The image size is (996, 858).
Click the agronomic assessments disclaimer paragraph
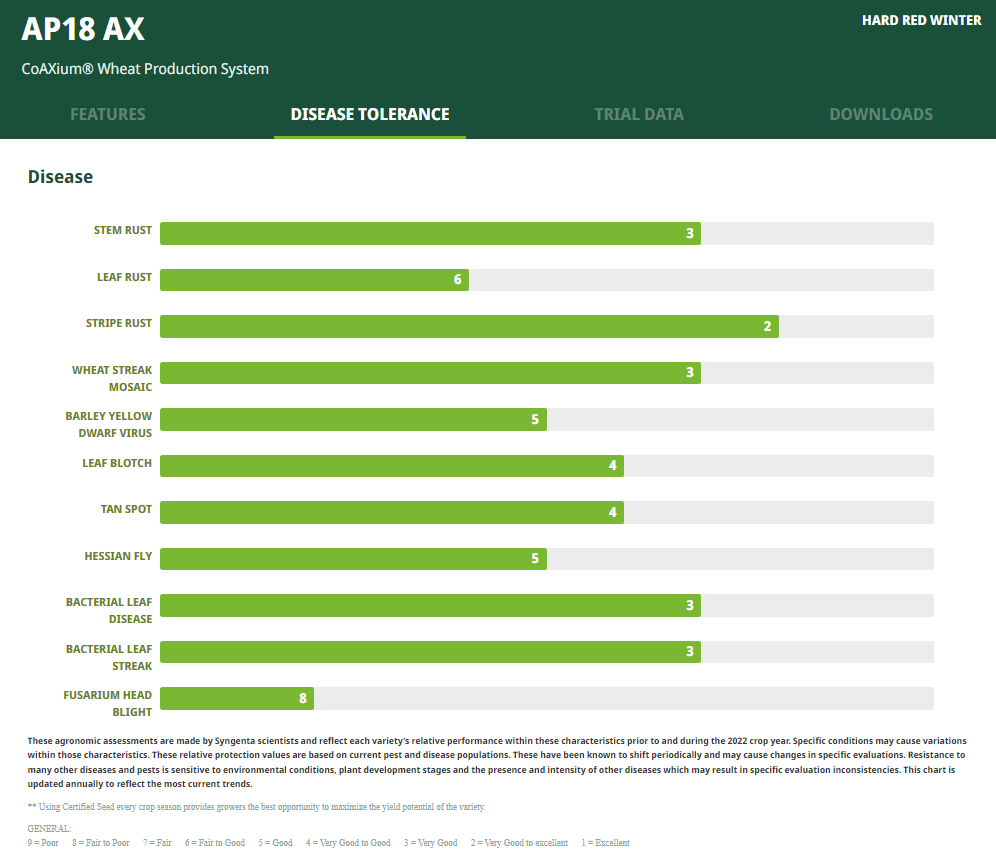497,762
